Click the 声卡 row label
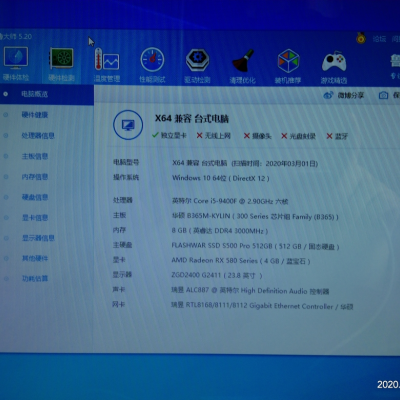 click(119, 289)
